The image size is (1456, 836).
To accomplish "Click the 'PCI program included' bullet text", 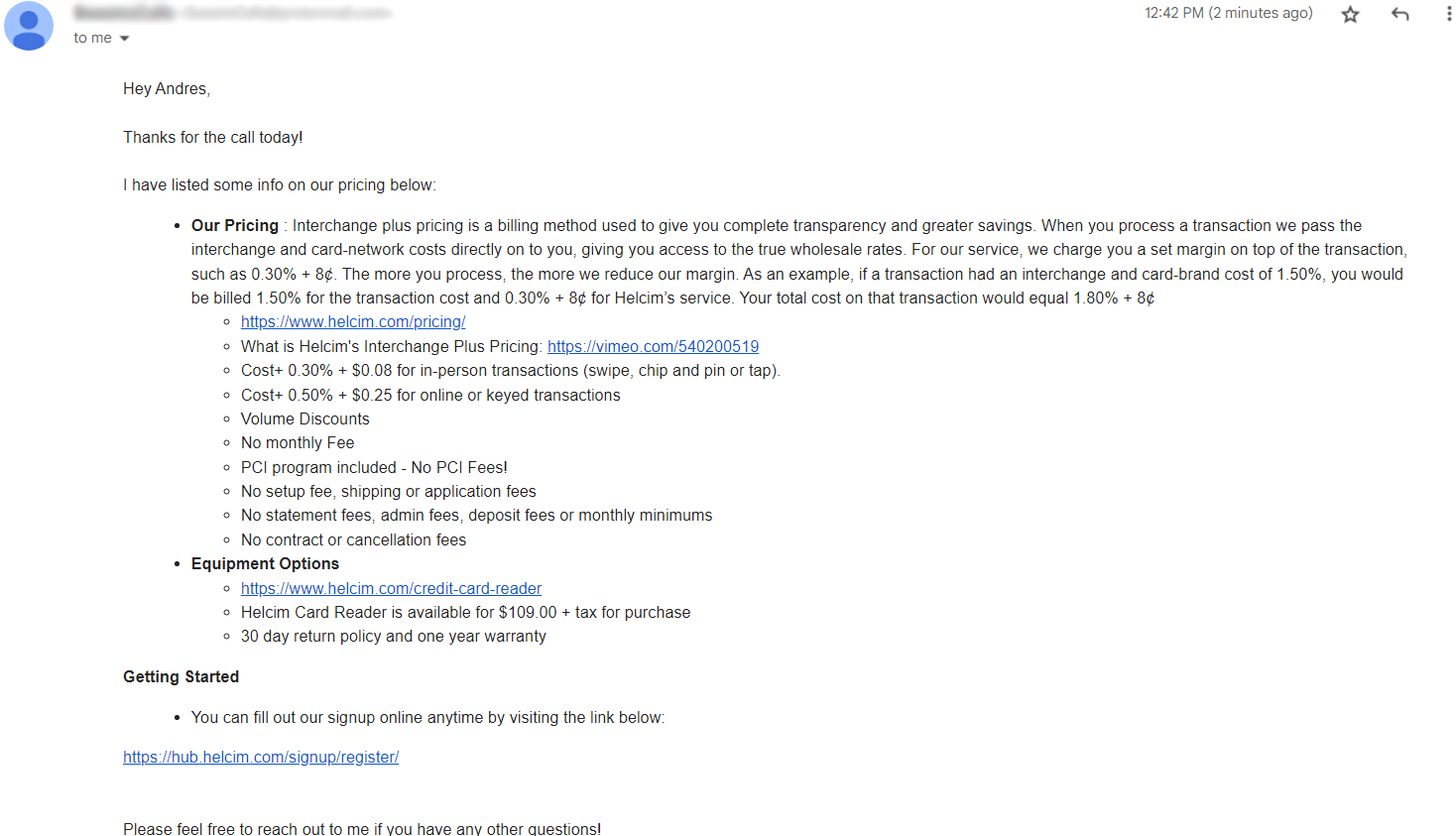I will coord(318,467).
